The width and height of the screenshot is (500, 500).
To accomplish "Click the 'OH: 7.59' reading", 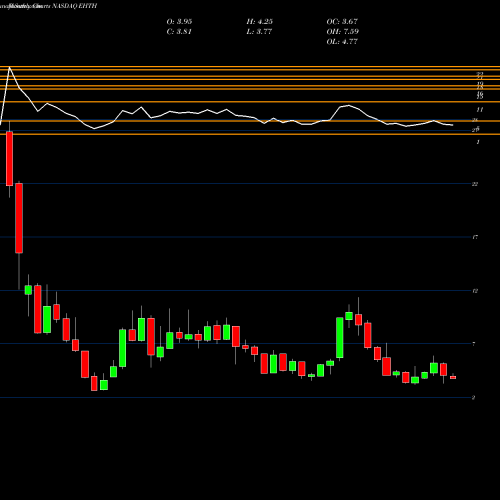I will 343,32.
